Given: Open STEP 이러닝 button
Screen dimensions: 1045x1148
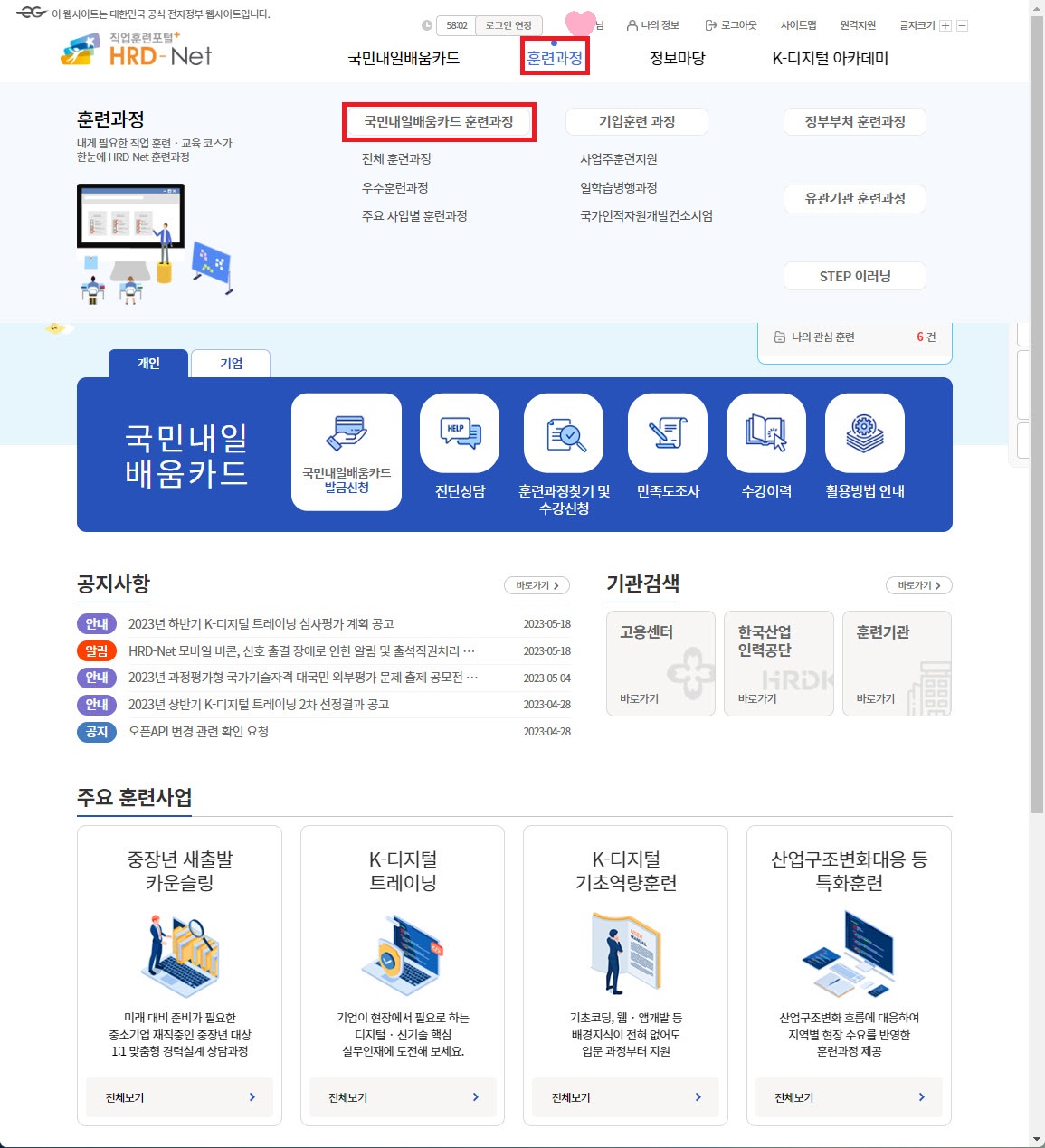Looking at the screenshot, I should coord(855,276).
